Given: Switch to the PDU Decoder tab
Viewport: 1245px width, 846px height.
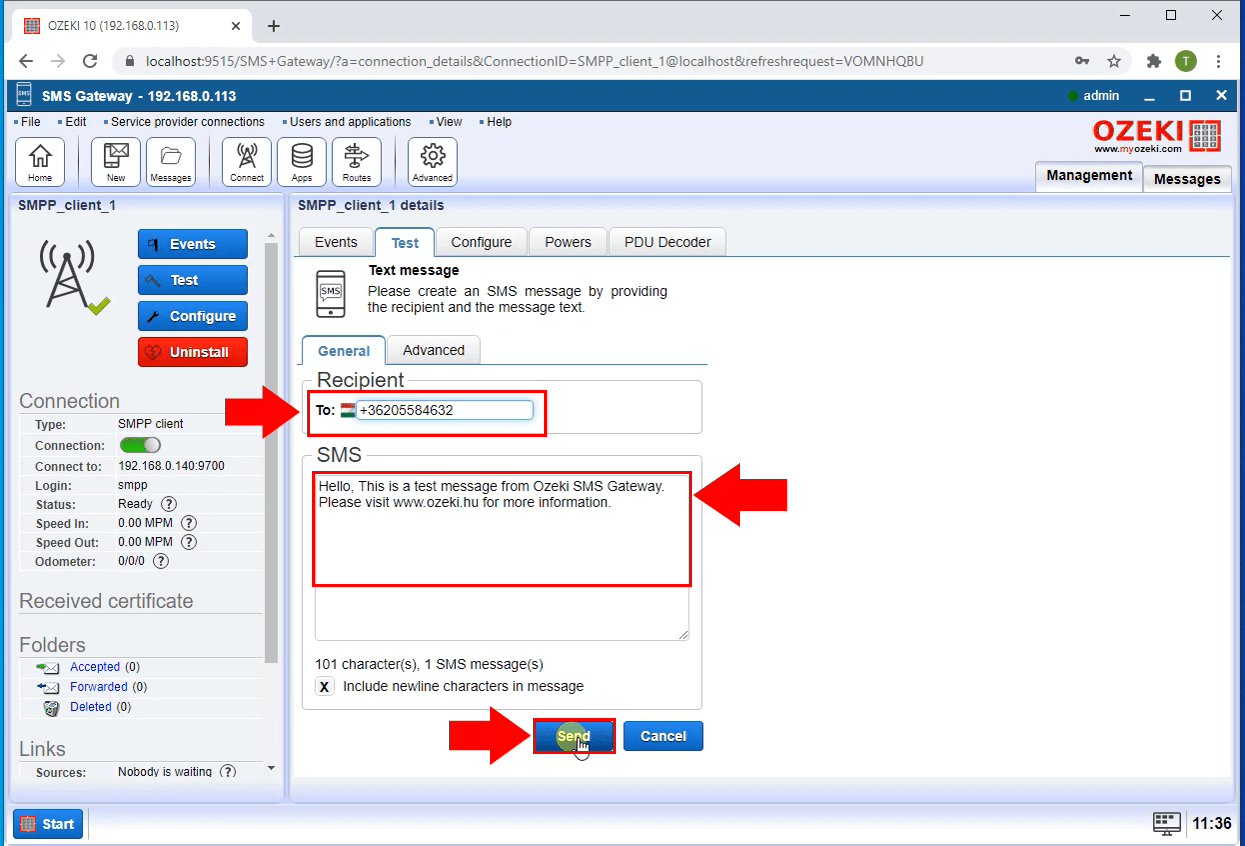Looking at the screenshot, I should [667, 241].
